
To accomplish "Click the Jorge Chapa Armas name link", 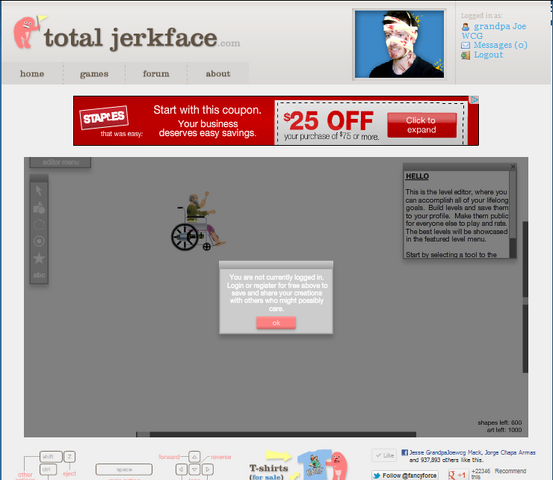I will (x=510, y=452).
